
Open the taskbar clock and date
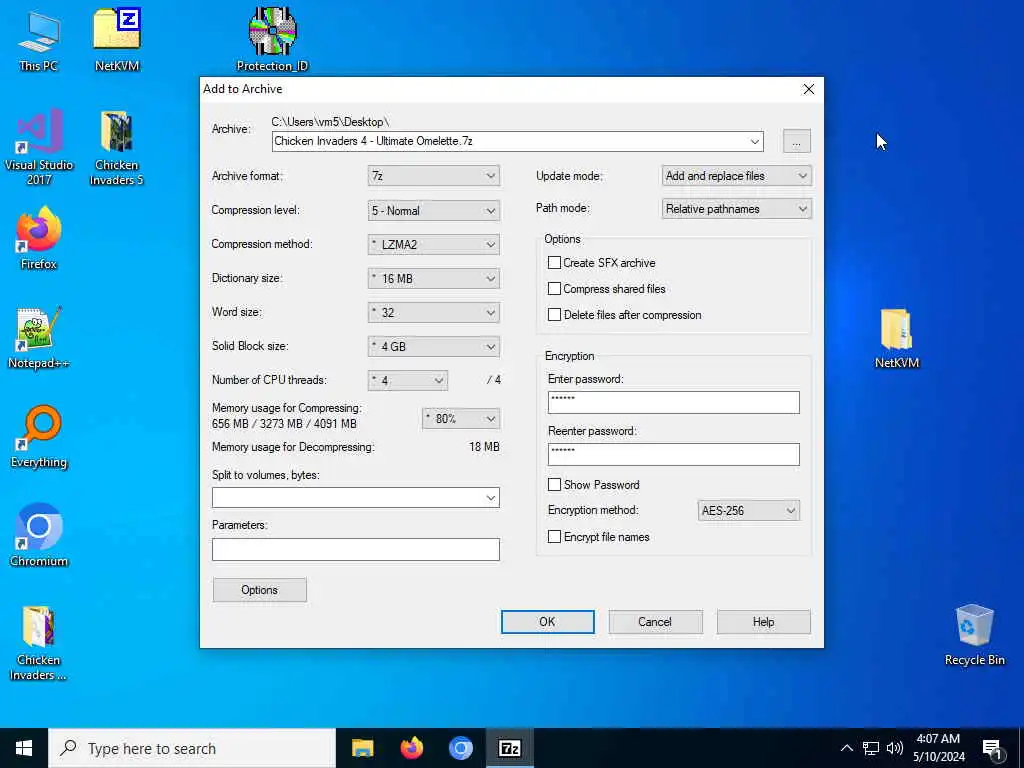[x=938, y=748]
